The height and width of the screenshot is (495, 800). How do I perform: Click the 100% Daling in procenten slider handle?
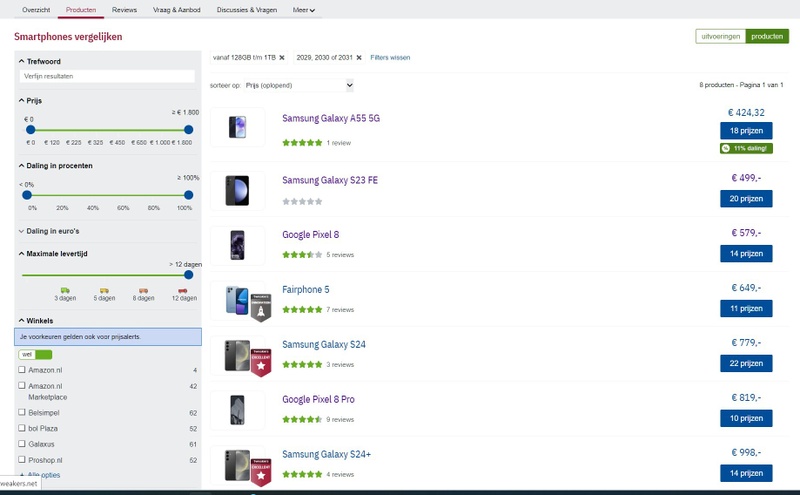188,195
